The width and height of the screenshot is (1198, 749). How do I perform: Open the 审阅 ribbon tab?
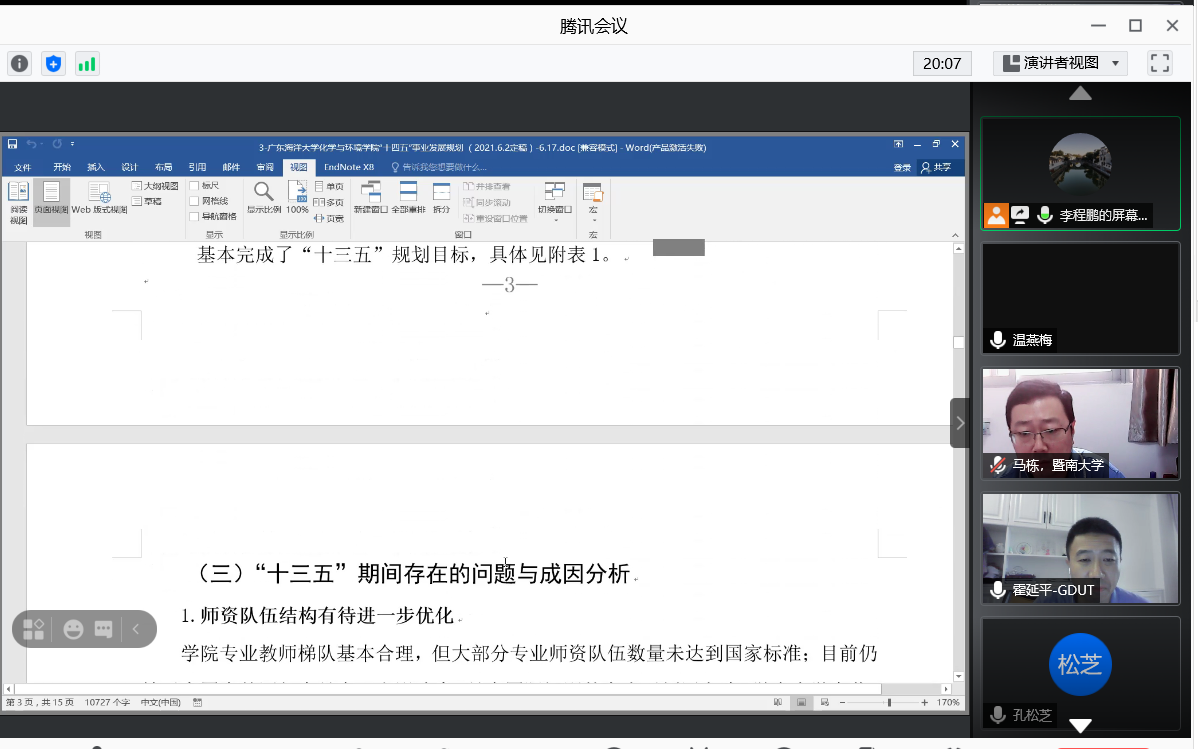pos(265,167)
